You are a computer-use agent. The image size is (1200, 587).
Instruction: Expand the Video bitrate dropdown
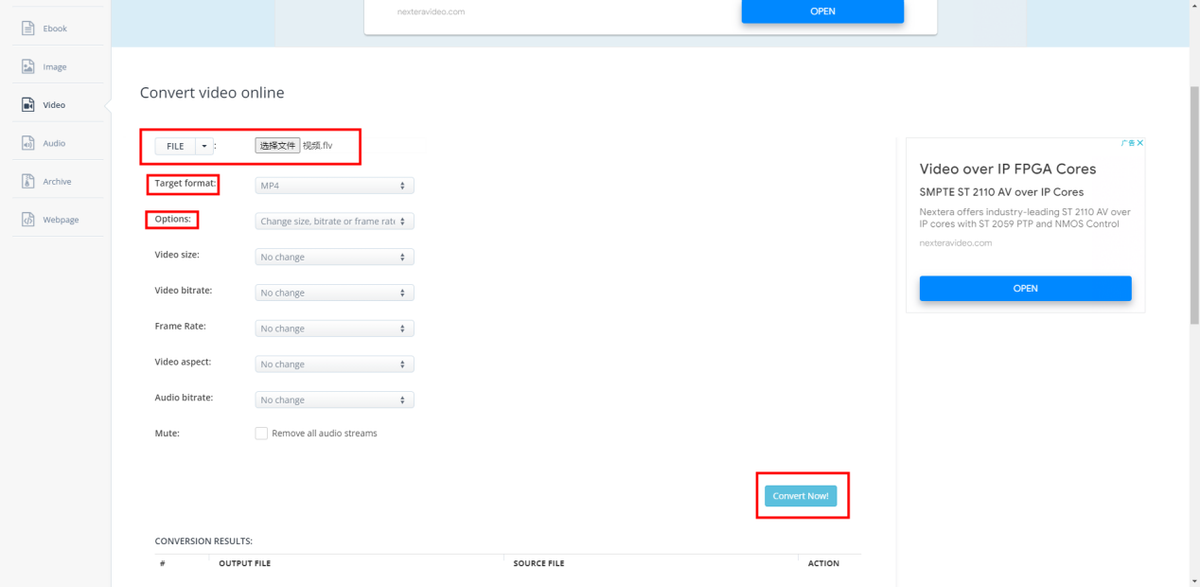(x=334, y=293)
